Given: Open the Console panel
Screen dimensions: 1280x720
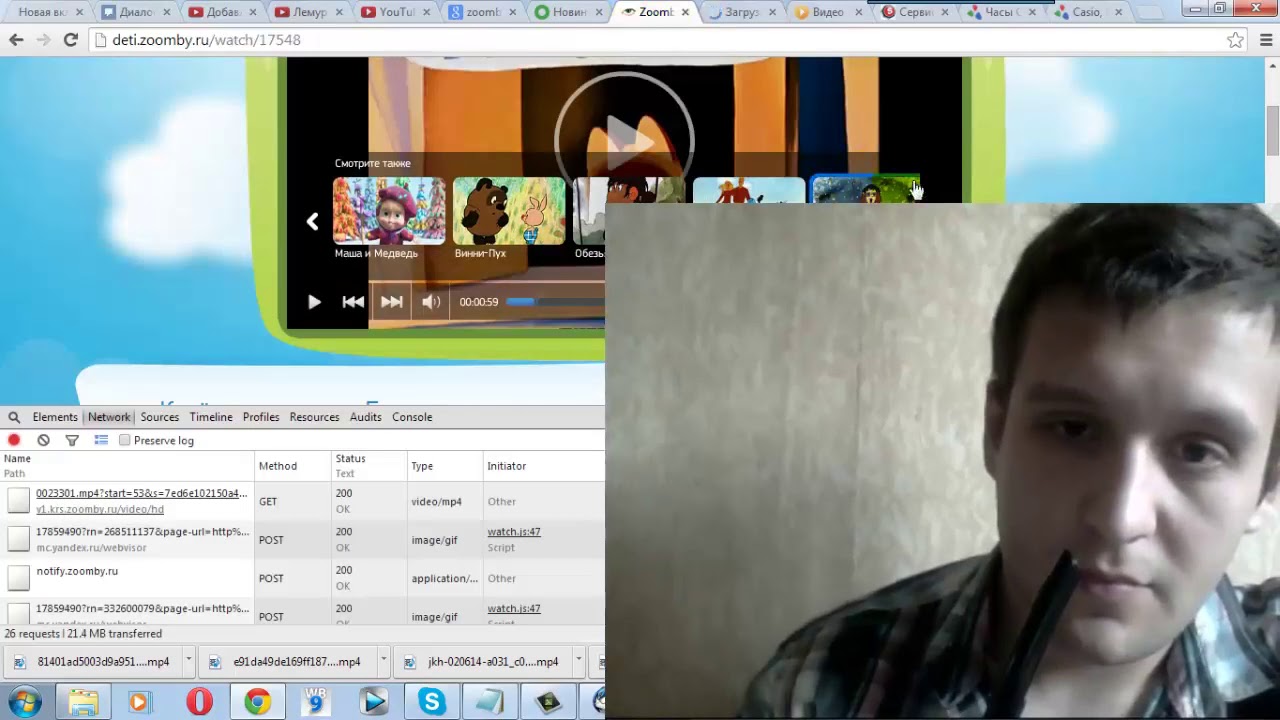Looking at the screenshot, I should click(412, 417).
